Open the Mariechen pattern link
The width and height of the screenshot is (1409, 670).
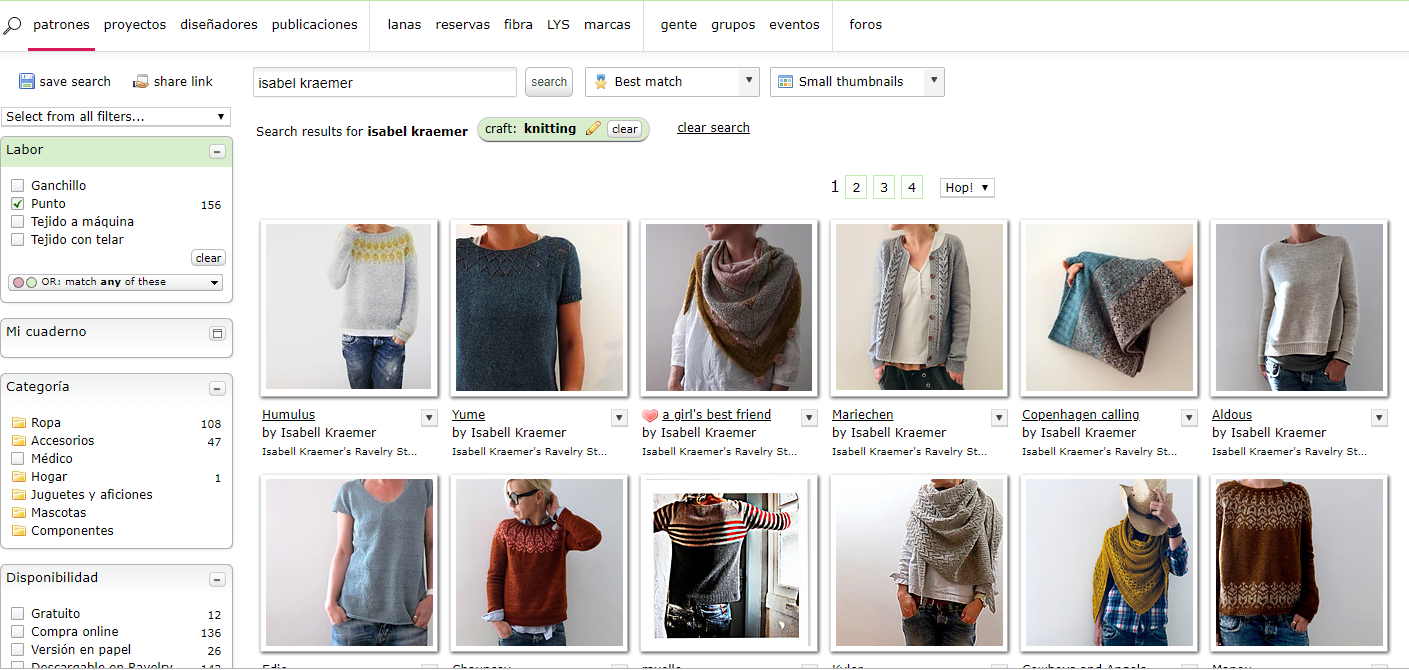click(863, 415)
